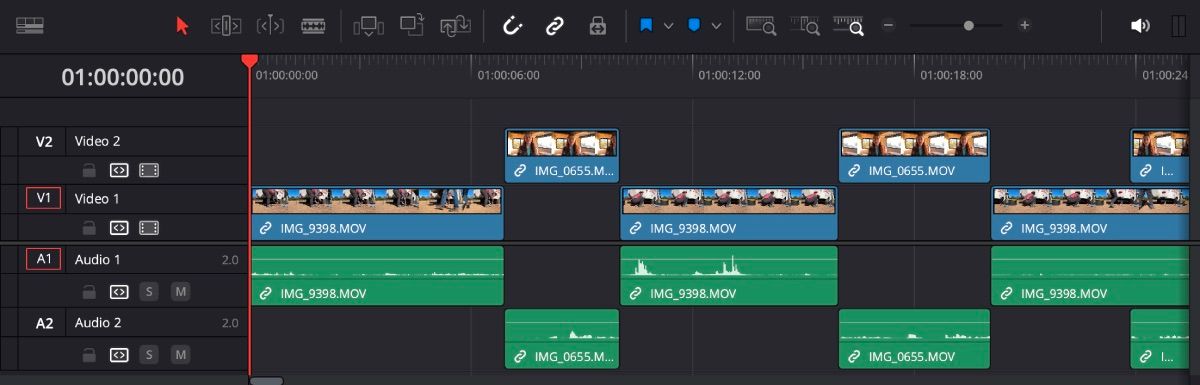The height and width of the screenshot is (385, 1200).
Task: Click the red playhead handle on ruler
Action: (x=249, y=62)
